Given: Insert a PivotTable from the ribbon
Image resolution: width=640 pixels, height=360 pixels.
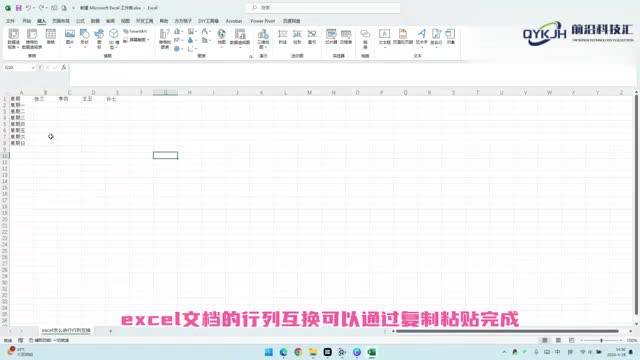Looking at the screenshot, I should tap(13, 39).
